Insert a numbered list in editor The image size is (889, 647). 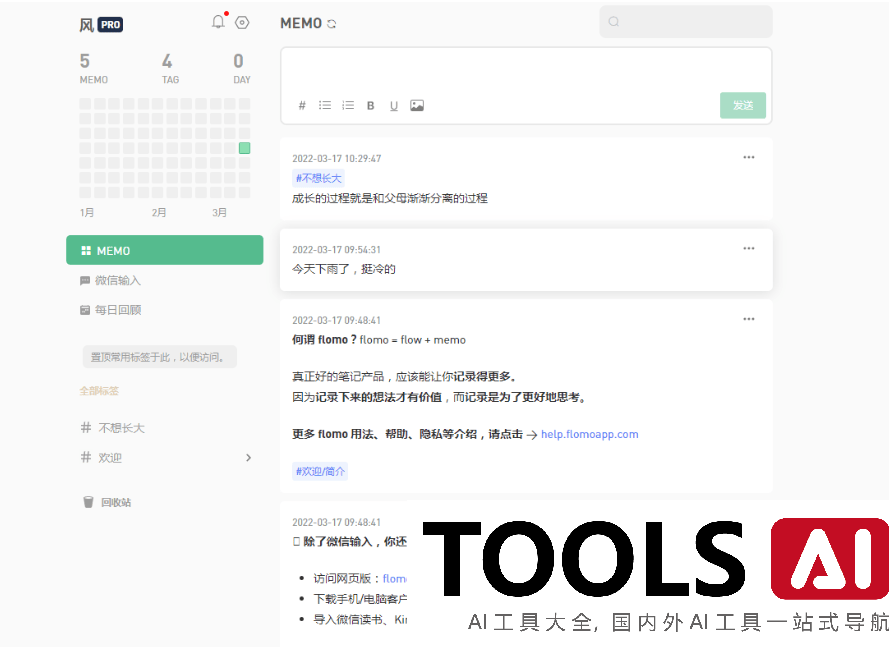[348, 106]
